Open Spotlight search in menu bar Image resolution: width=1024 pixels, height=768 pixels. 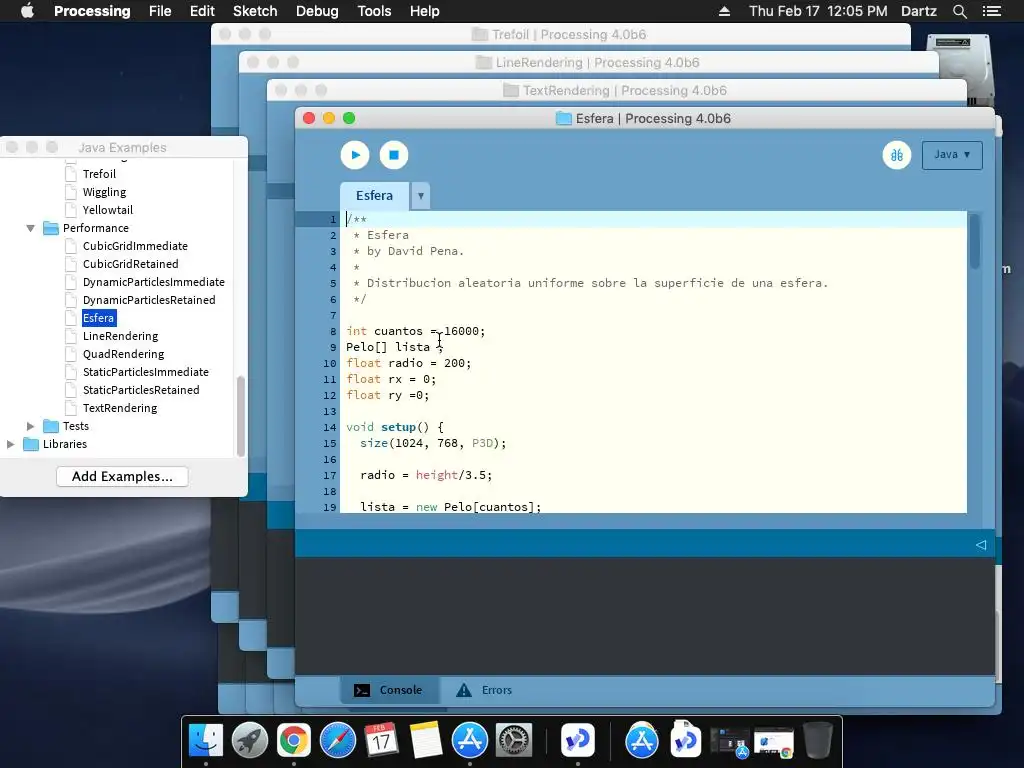959,11
